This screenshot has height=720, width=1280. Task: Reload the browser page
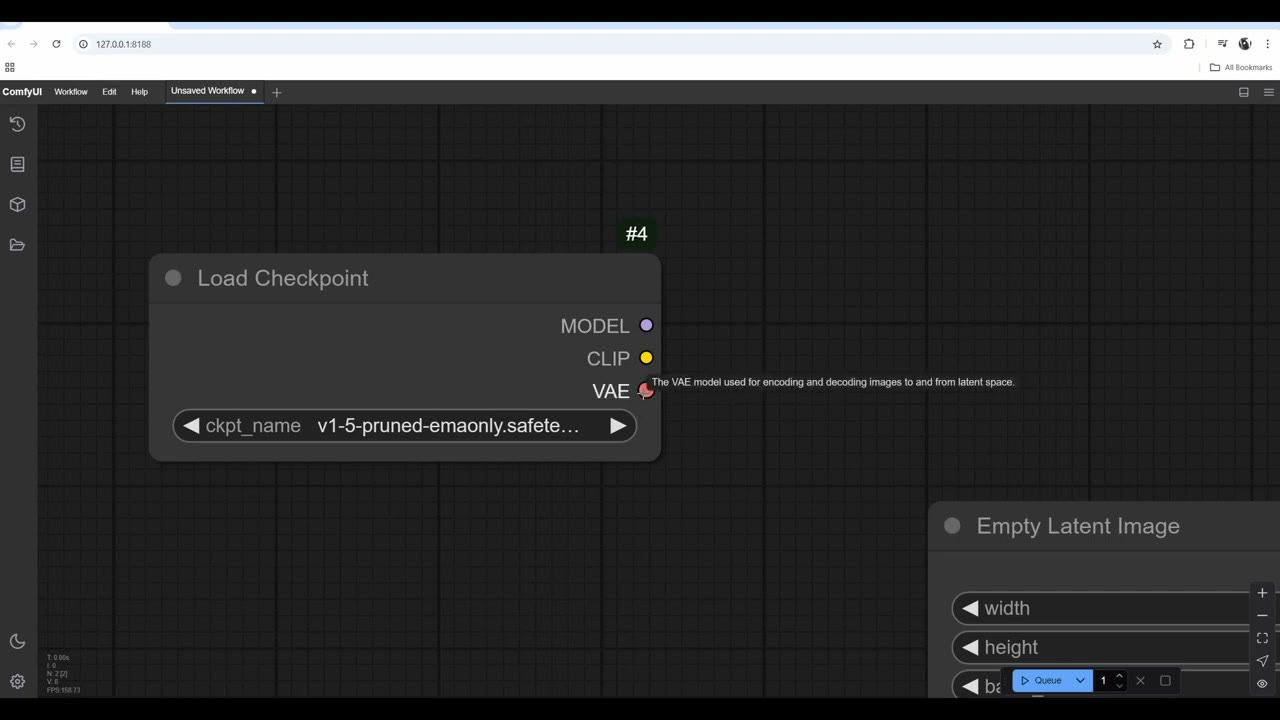tap(56, 44)
